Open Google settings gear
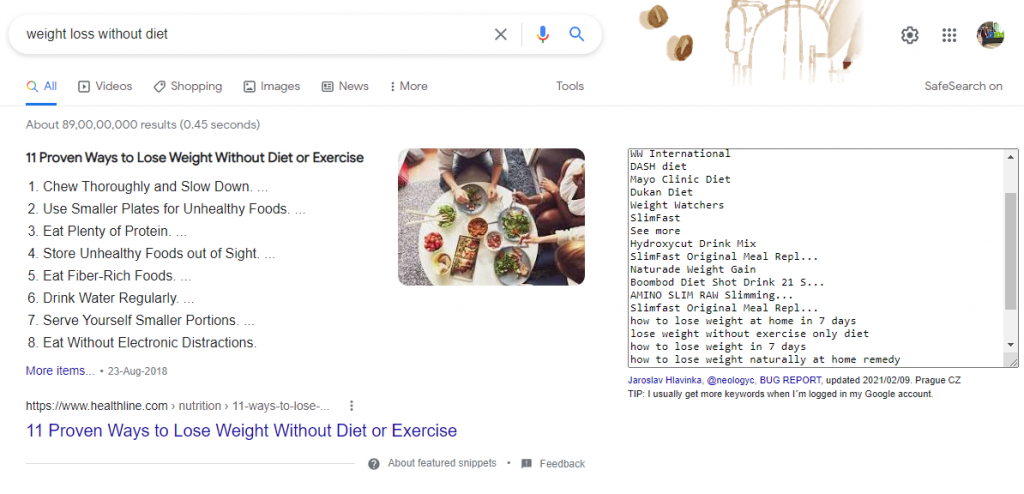Image resolution: width=1024 pixels, height=494 pixels. coord(909,35)
